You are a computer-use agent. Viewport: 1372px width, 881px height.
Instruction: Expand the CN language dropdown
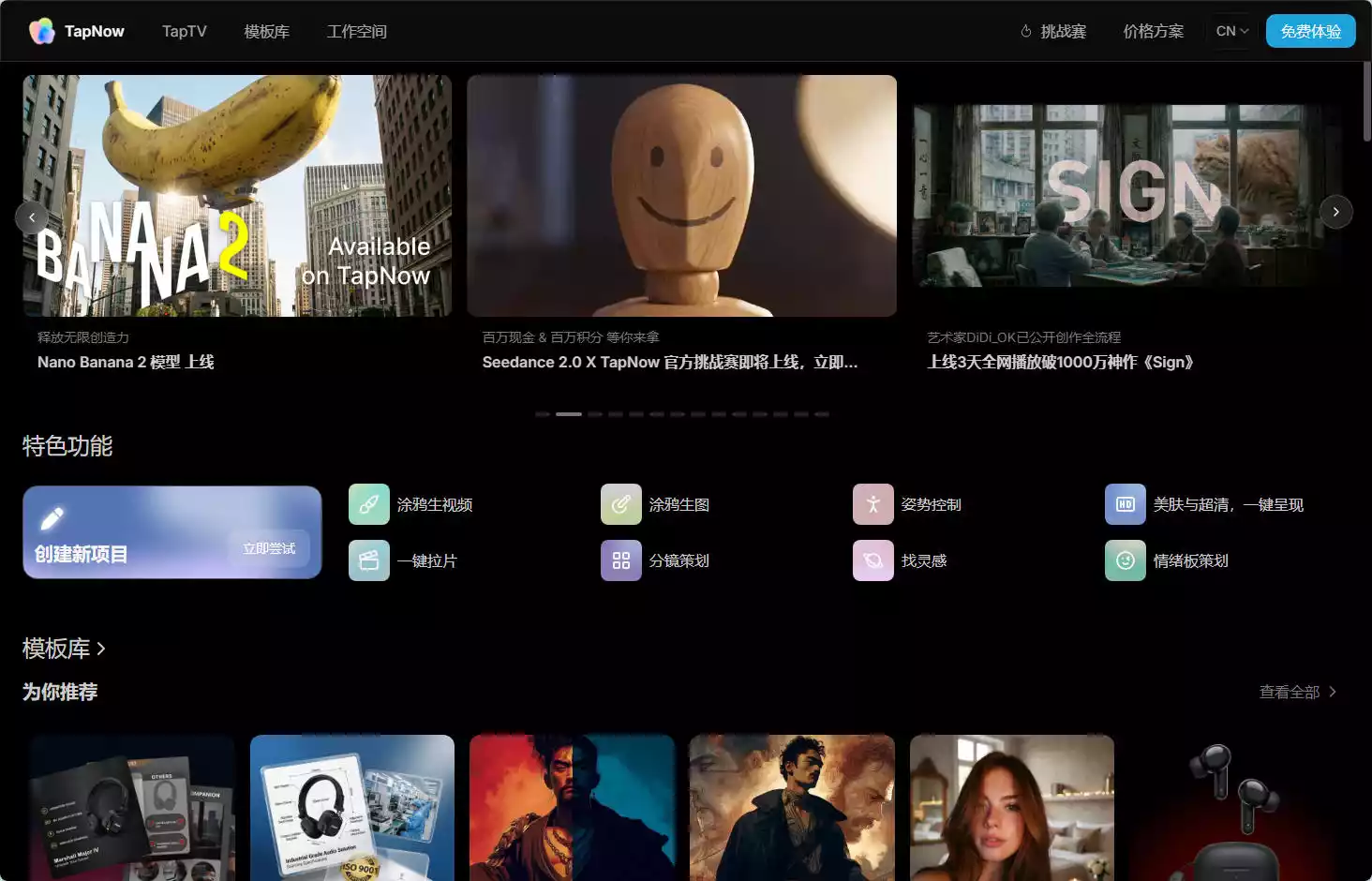pyautogui.click(x=1232, y=31)
